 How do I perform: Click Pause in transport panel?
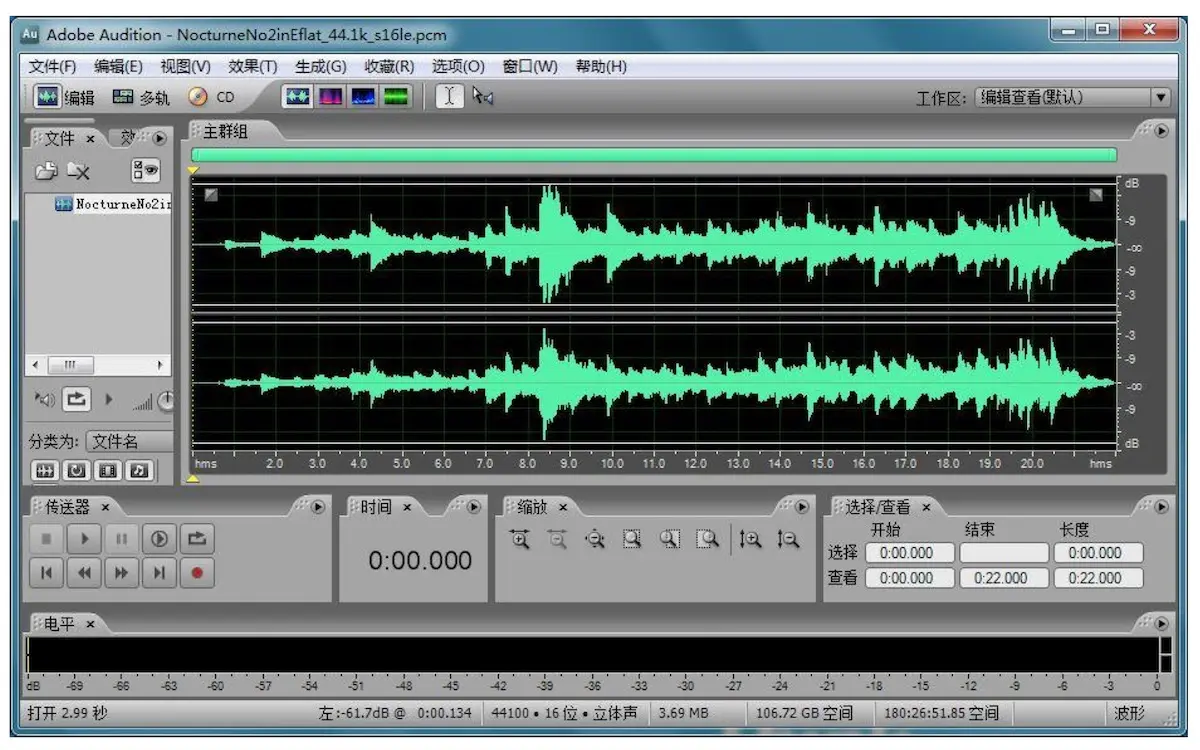point(121,539)
